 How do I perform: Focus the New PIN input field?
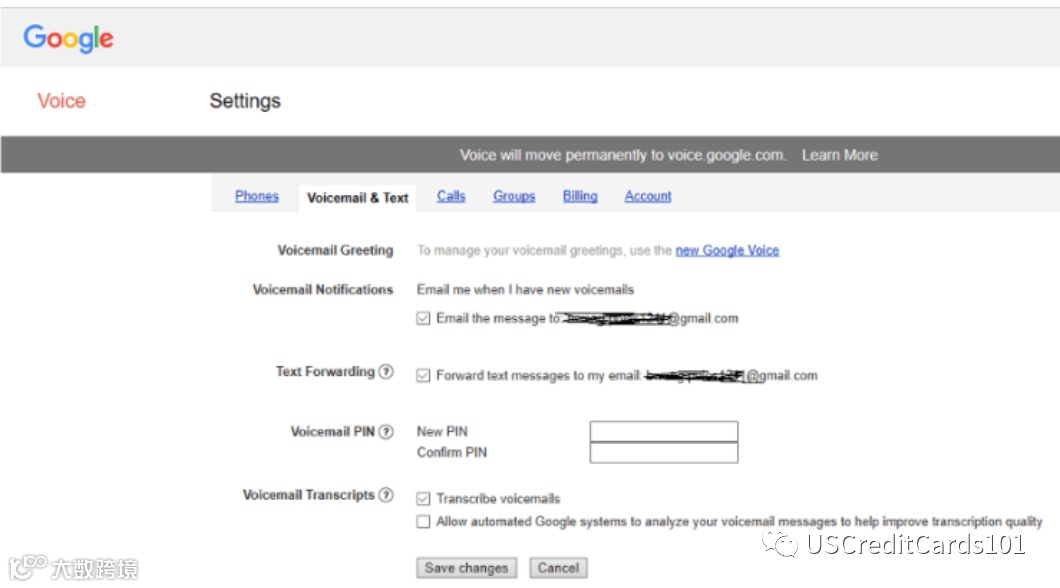pos(664,431)
